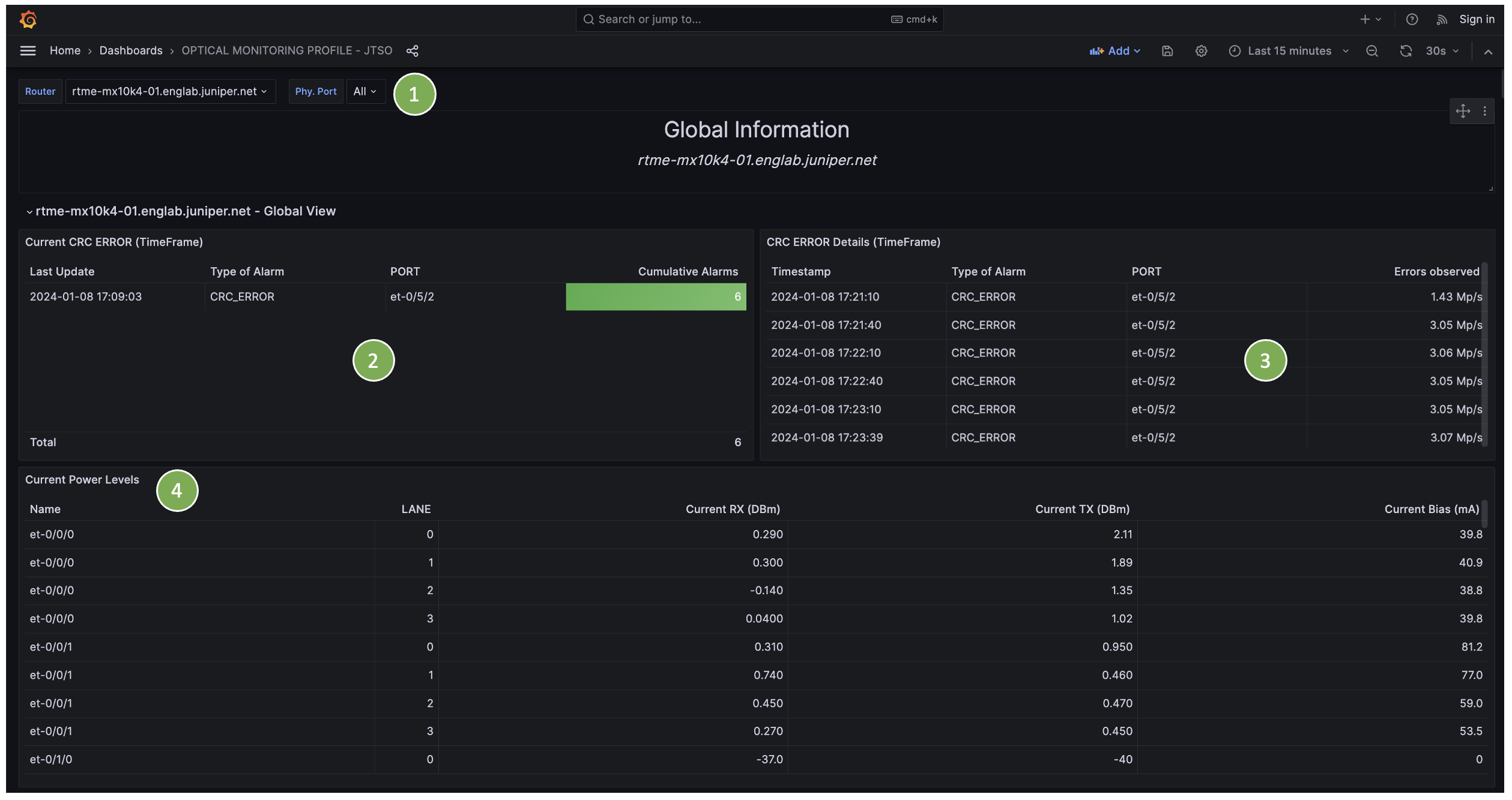Open the 30s refresh interval dropdown
Screen dimensions: 1512x800
click(1442, 51)
